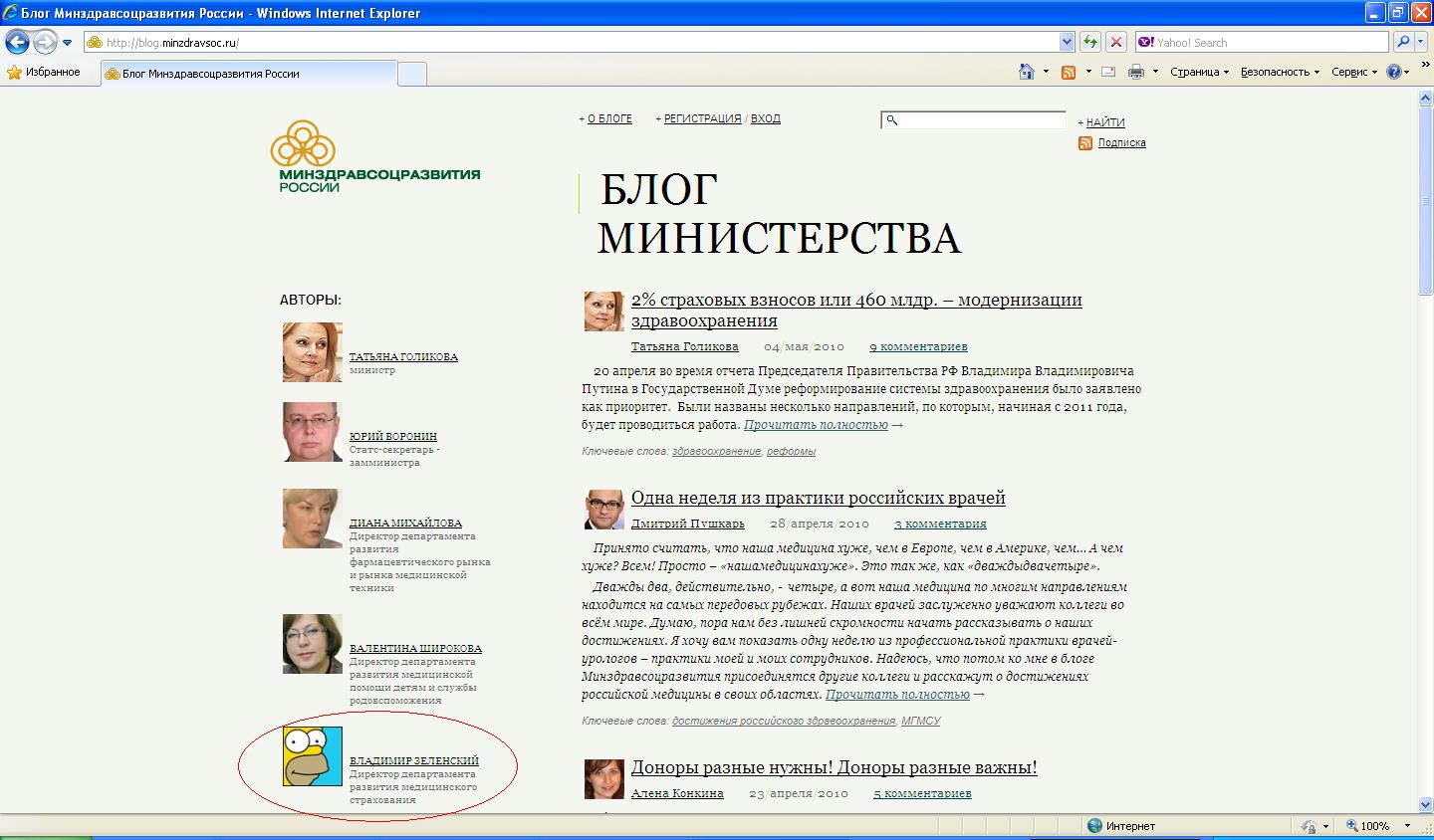Click the Yahoo search magnifier button

click(1403, 42)
